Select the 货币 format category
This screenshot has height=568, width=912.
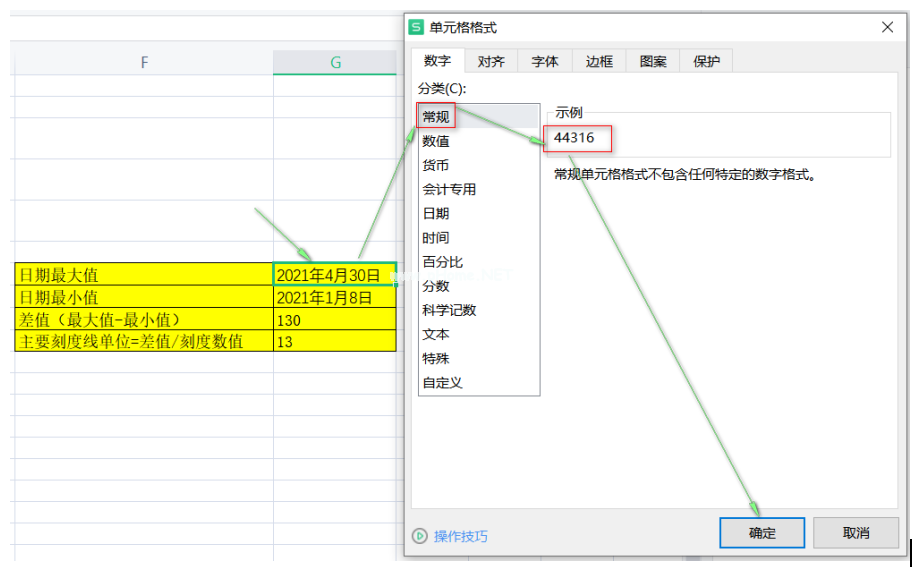(x=436, y=165)
